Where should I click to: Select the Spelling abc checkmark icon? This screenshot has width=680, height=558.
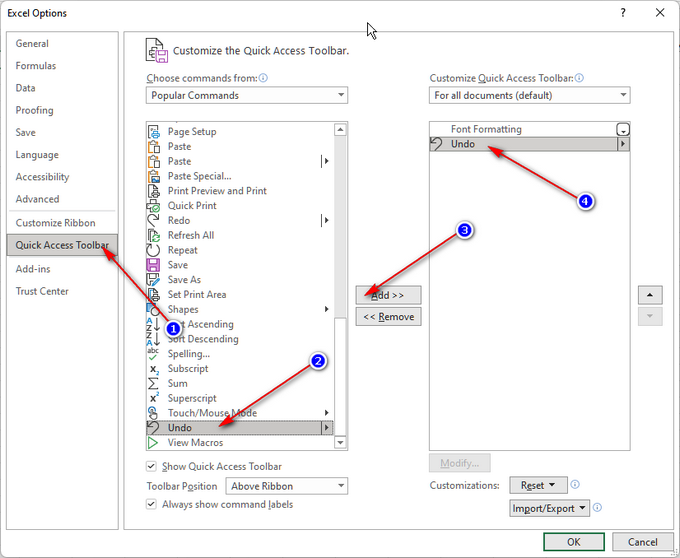(154, 354)
